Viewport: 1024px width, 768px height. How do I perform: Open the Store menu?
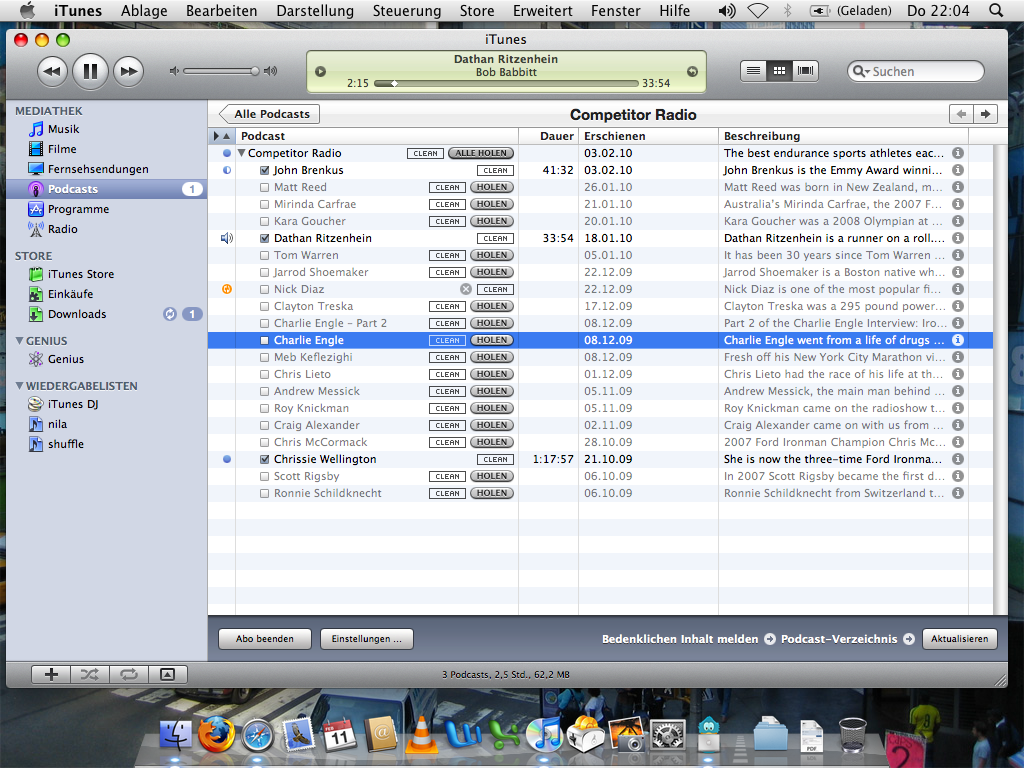click(477, 10)
